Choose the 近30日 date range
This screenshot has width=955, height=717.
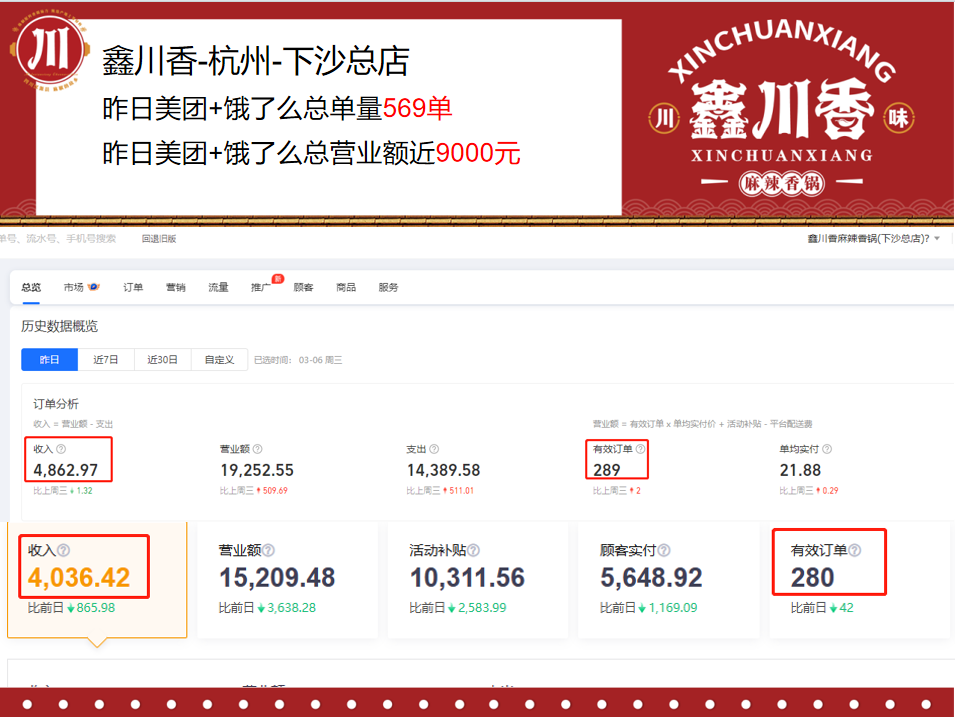pos(163,359)
